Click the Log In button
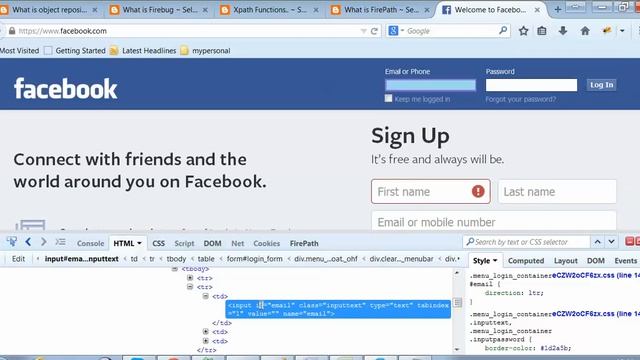 tap(602, 84)
